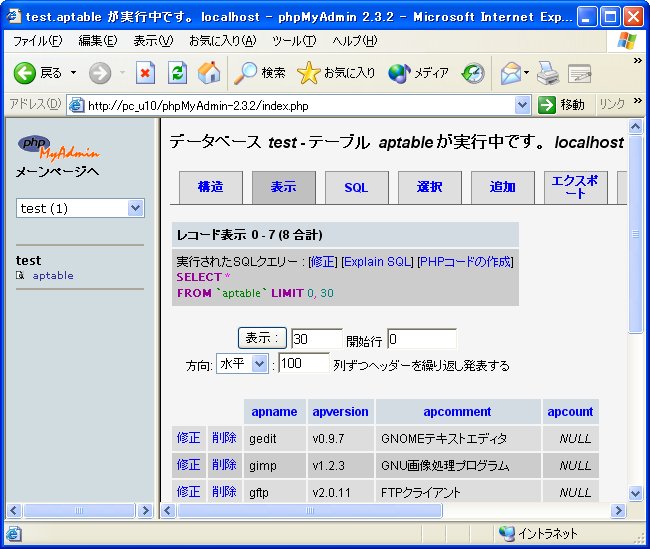The width and height of the screenshot is (650, 549).
Task: Click the Forward arrow icon
Action: pyautogui.click(x=100, y=73)
